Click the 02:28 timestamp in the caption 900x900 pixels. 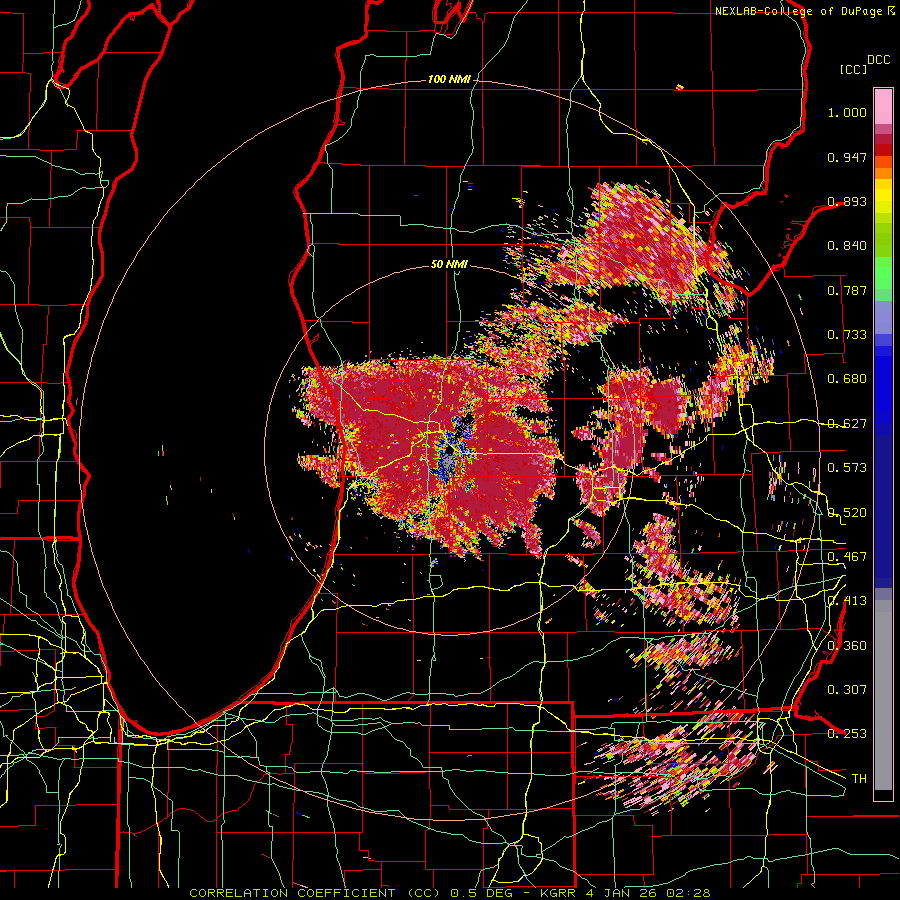[x=688, y=893]
